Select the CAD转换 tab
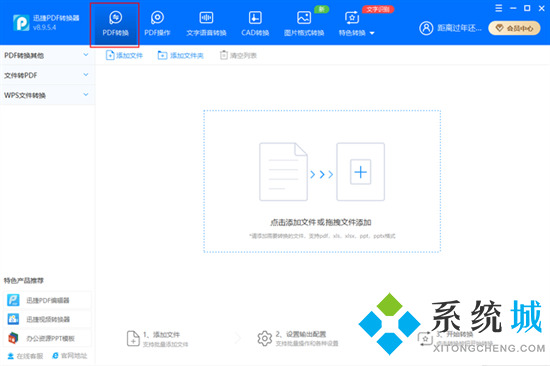 coord(255,24)
